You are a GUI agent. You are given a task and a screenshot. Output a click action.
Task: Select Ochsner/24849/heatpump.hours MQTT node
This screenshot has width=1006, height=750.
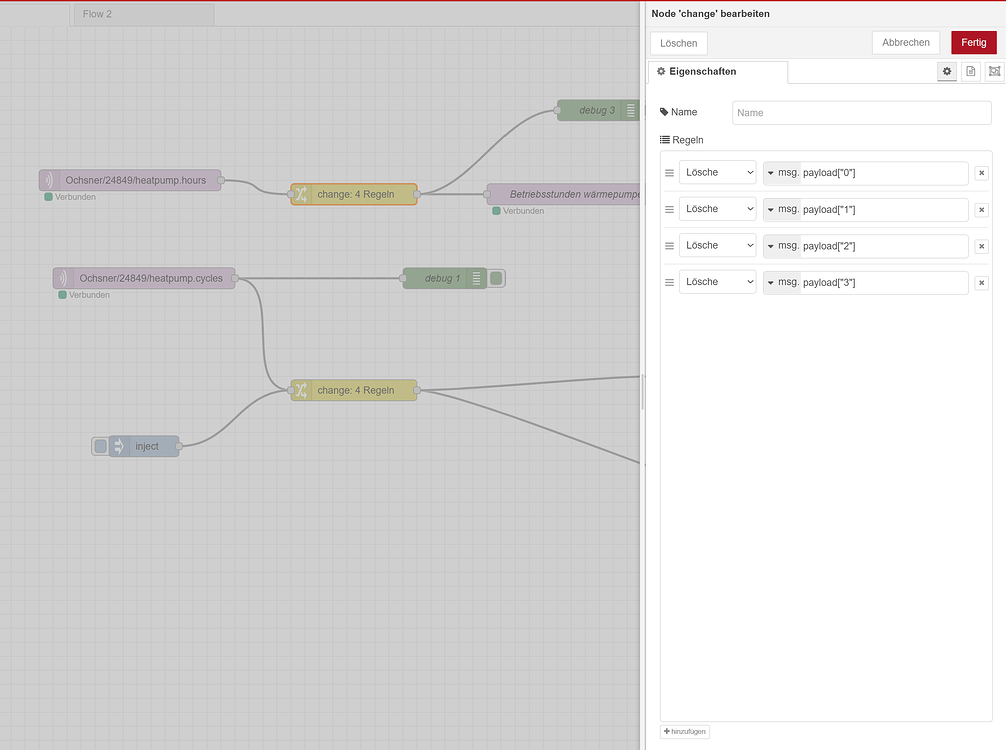click(130, 180)
